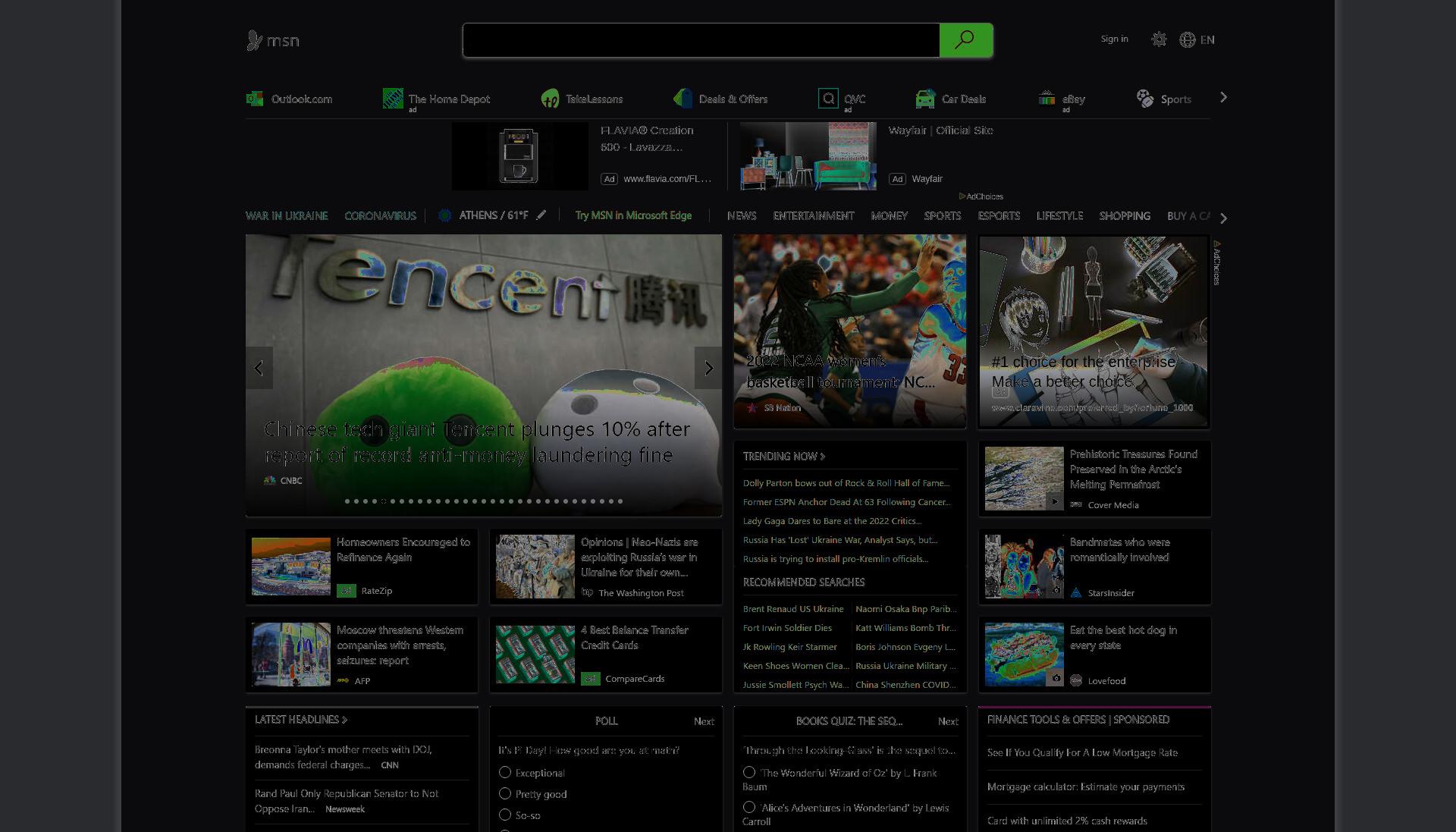Open QVC shortcut icon
The image size is (1456, 832).
click(828, 99)
